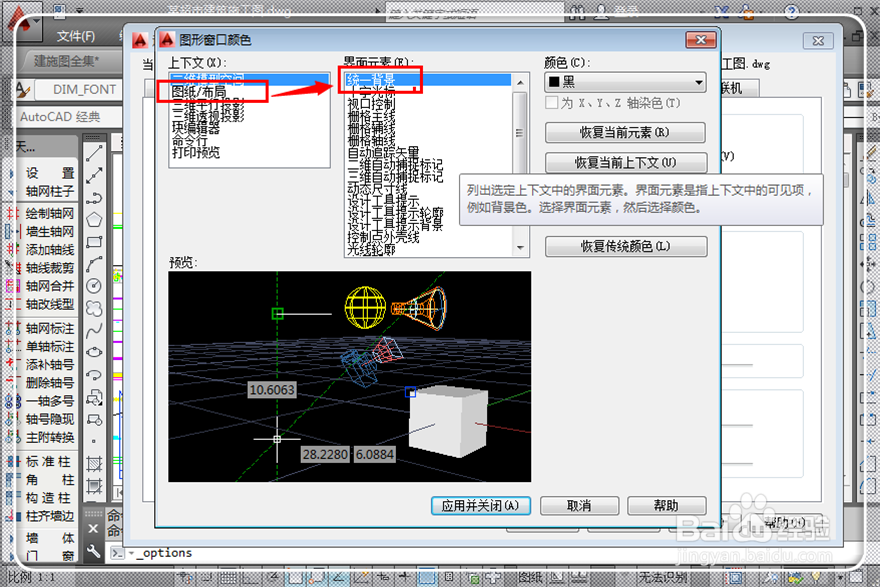Select the Ellipse Arc tool
The image size is (880, 587).
pos(94,374)
